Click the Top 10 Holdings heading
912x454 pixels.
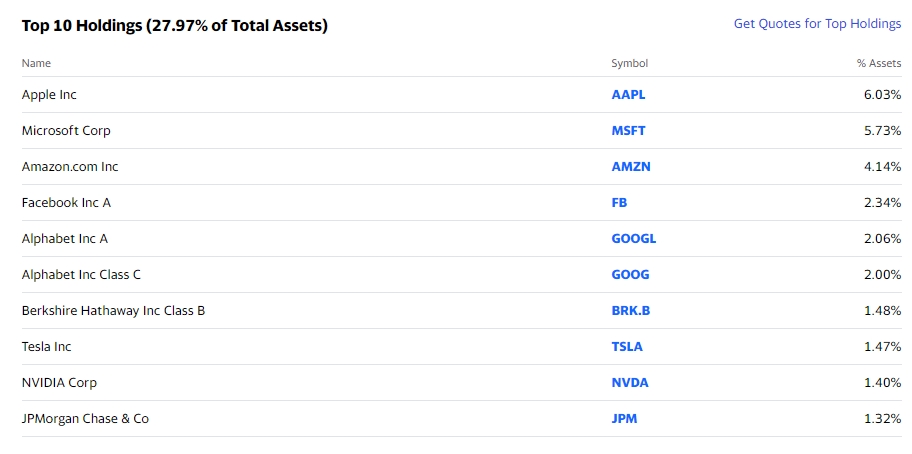point(174,26)
